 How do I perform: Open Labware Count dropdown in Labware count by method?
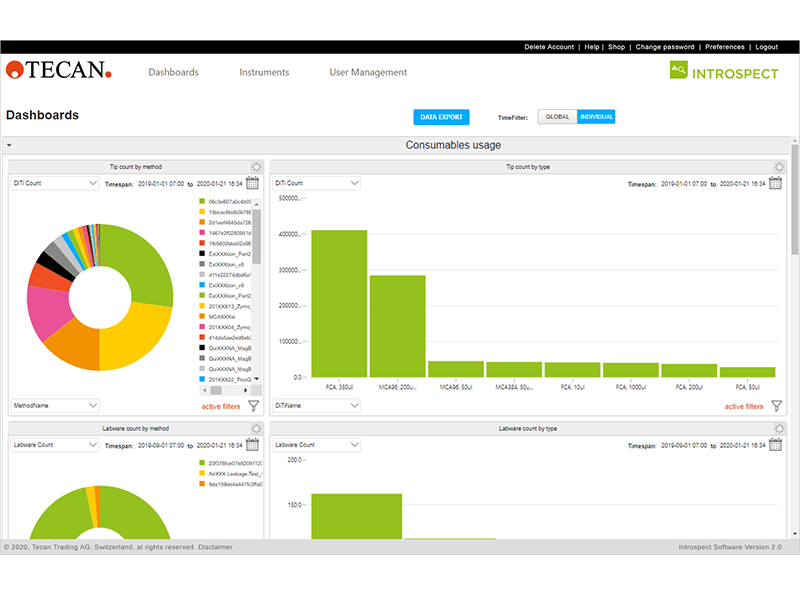[x=55, y=445]
